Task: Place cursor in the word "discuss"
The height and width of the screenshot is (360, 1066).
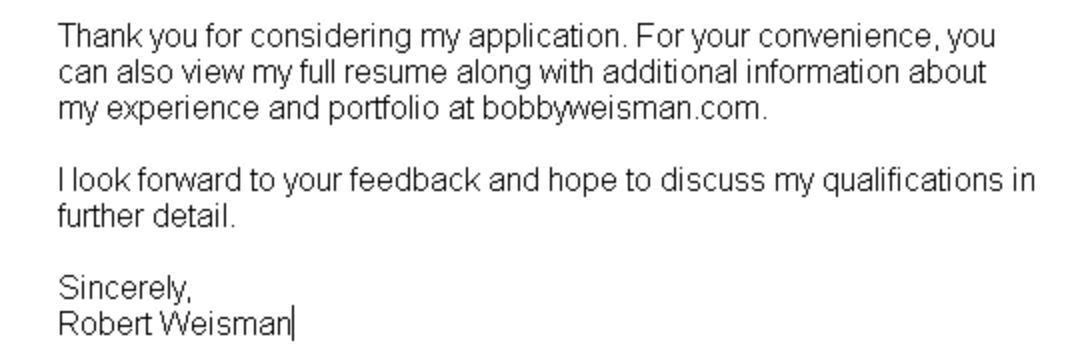Action: click(712, 181)
